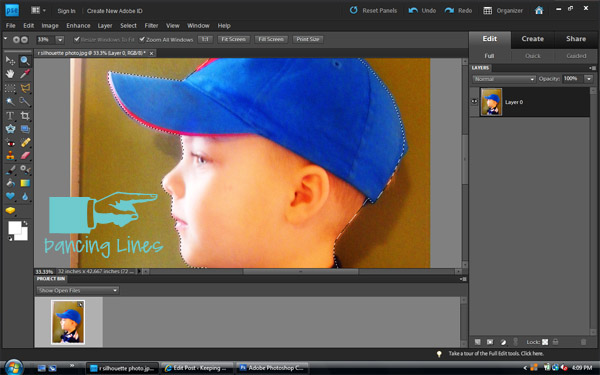
Task: Select the Move tool
Action: 10,60
